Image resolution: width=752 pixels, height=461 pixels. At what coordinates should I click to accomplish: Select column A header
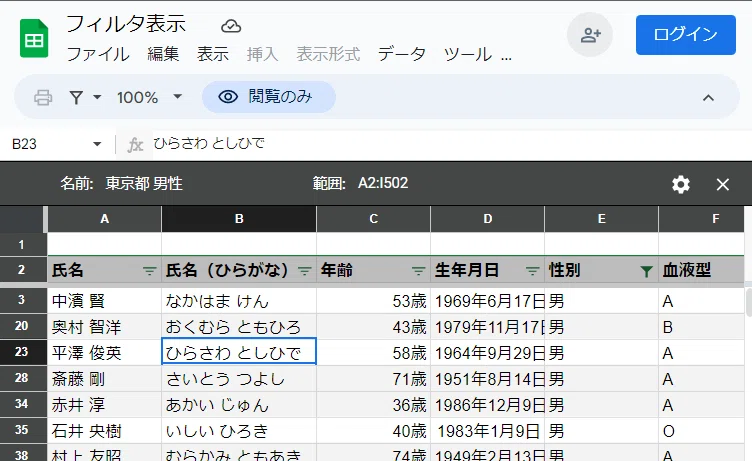pyautogui.click(x=105, y=219)
